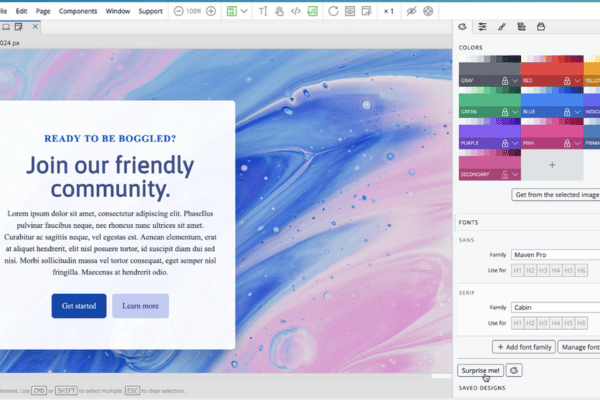Zoom in with the plus icon

(211, 11)
